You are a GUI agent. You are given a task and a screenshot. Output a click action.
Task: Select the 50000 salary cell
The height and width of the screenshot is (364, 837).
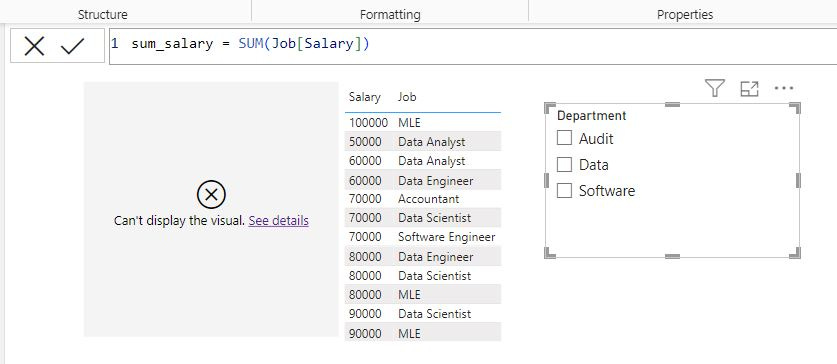tap(365, 142)
